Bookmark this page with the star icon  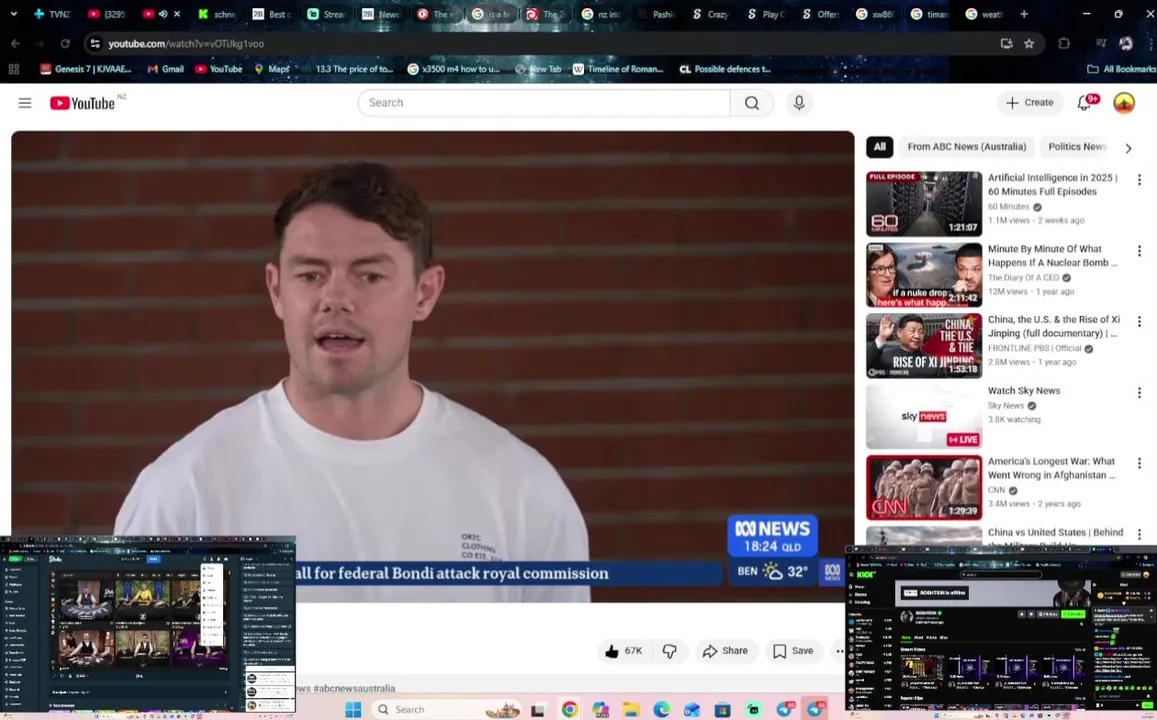coord(1029,44)
